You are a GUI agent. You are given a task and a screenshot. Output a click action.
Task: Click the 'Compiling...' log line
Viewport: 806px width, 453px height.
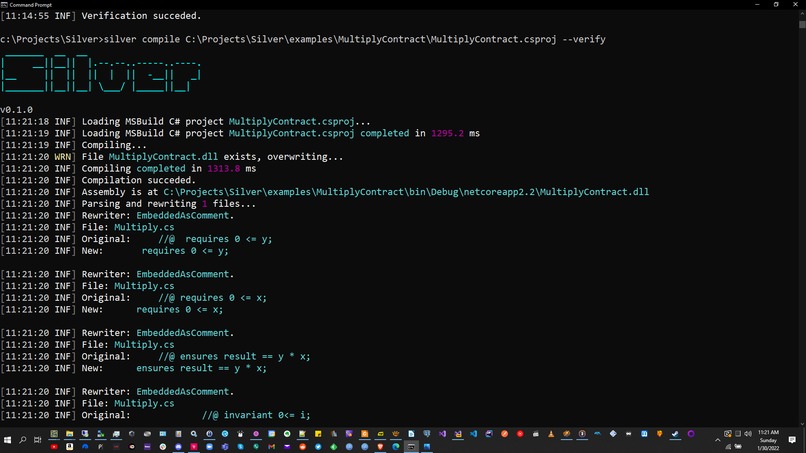tap(114, 145)
